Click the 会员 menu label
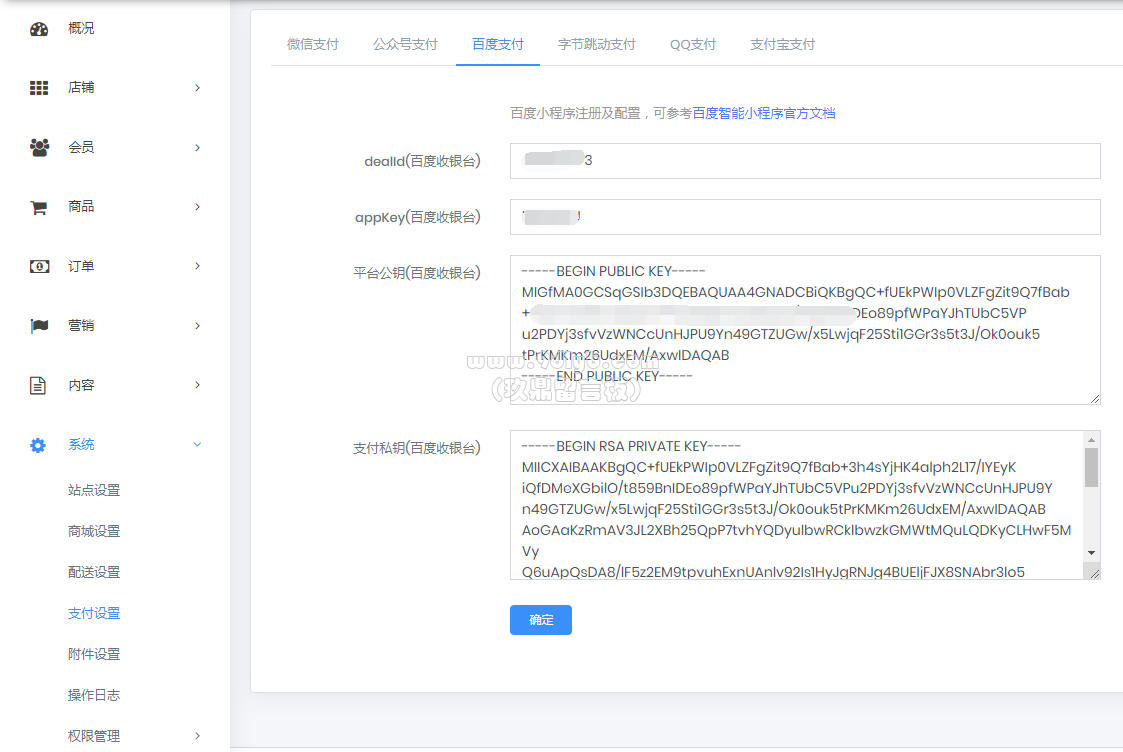Viewport: 1123px width, 752px height. pos(81,148)
